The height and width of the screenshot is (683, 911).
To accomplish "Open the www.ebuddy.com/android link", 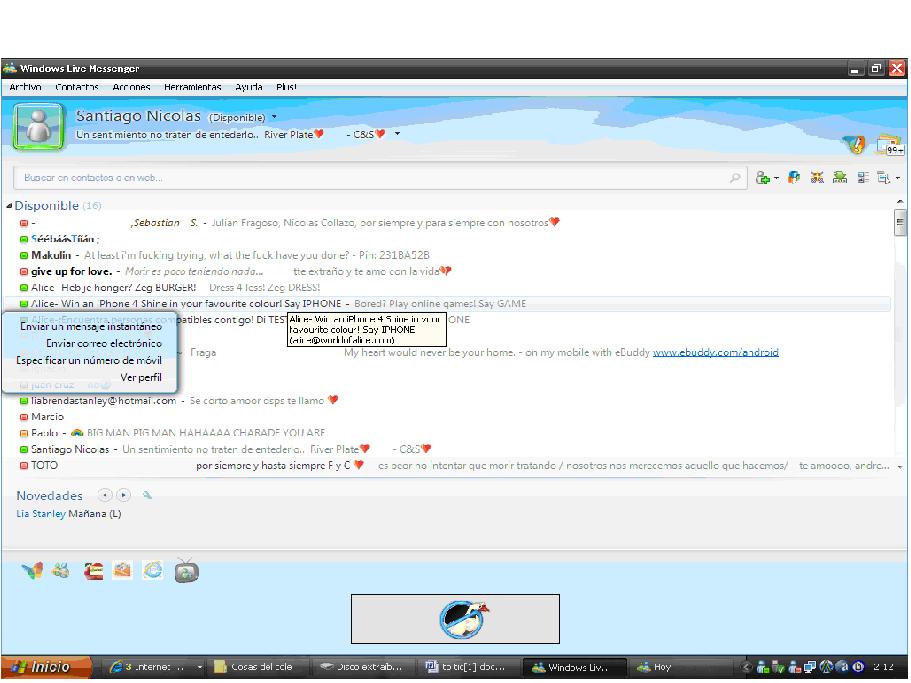I will point(715,353).
